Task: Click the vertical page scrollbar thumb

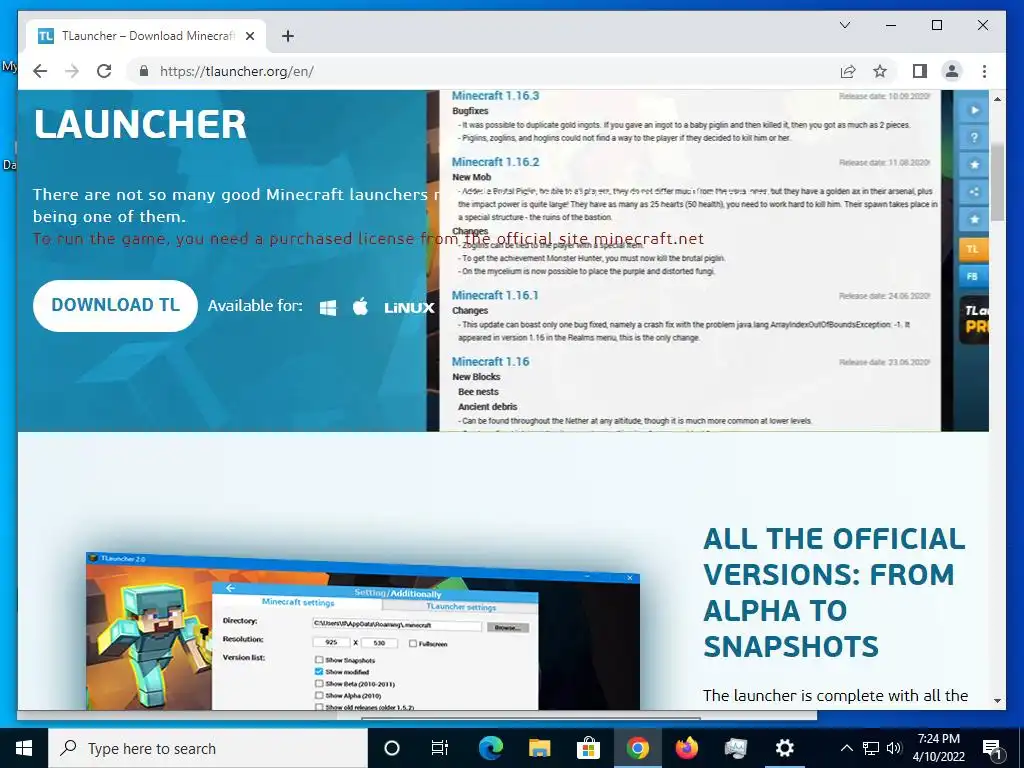Action: click(997, 182)
